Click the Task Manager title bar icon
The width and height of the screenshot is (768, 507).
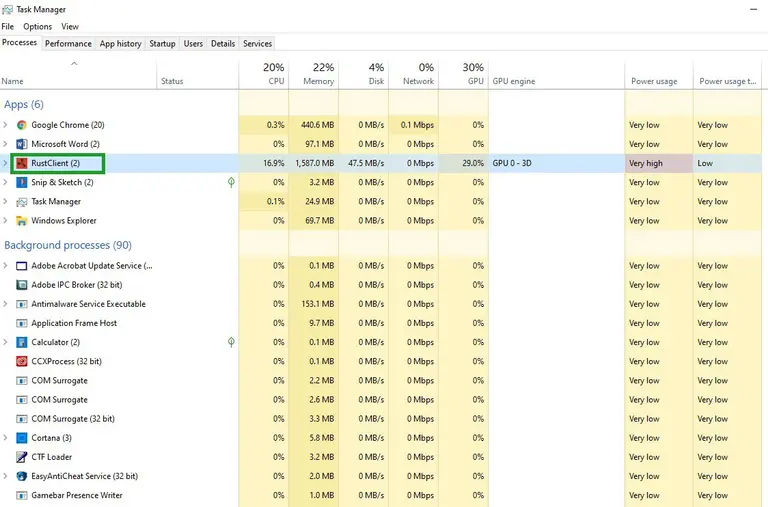tap(7, 9)
